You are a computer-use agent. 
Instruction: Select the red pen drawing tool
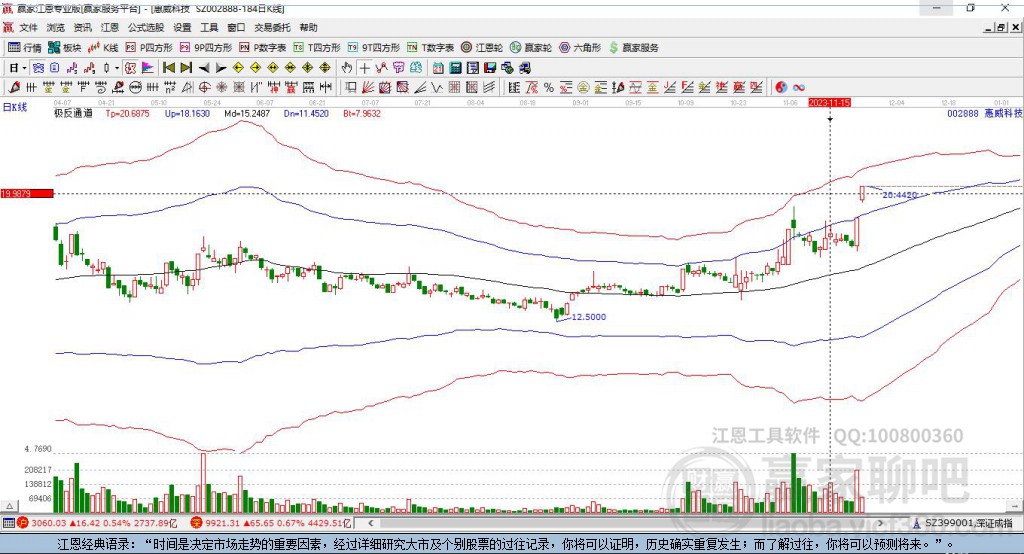[x=14, y=87]
